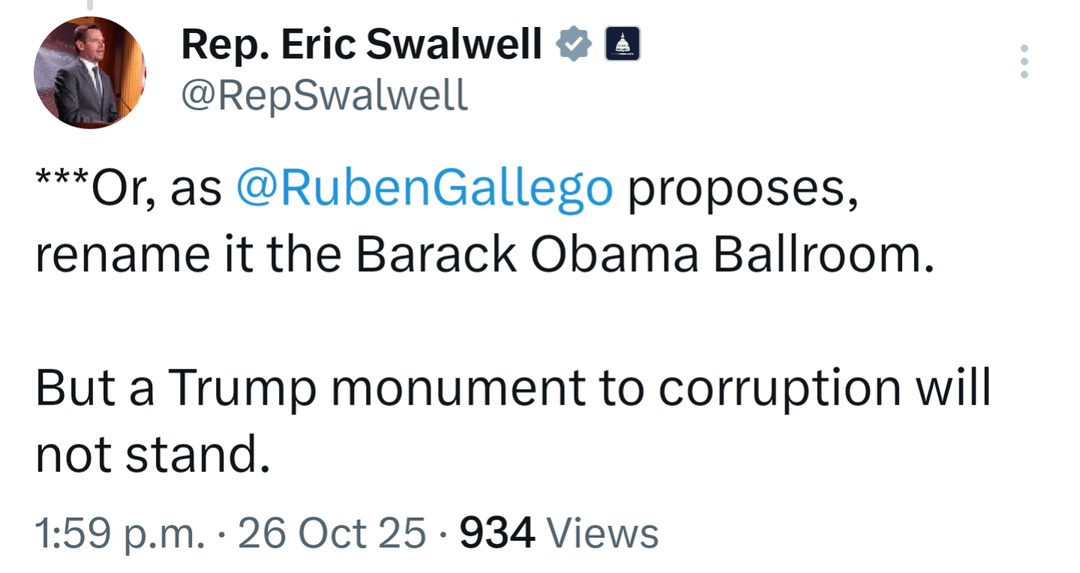1080x573 pixels.
Task: Click the @RepSwalwell handle
Action: coord(324,95)
